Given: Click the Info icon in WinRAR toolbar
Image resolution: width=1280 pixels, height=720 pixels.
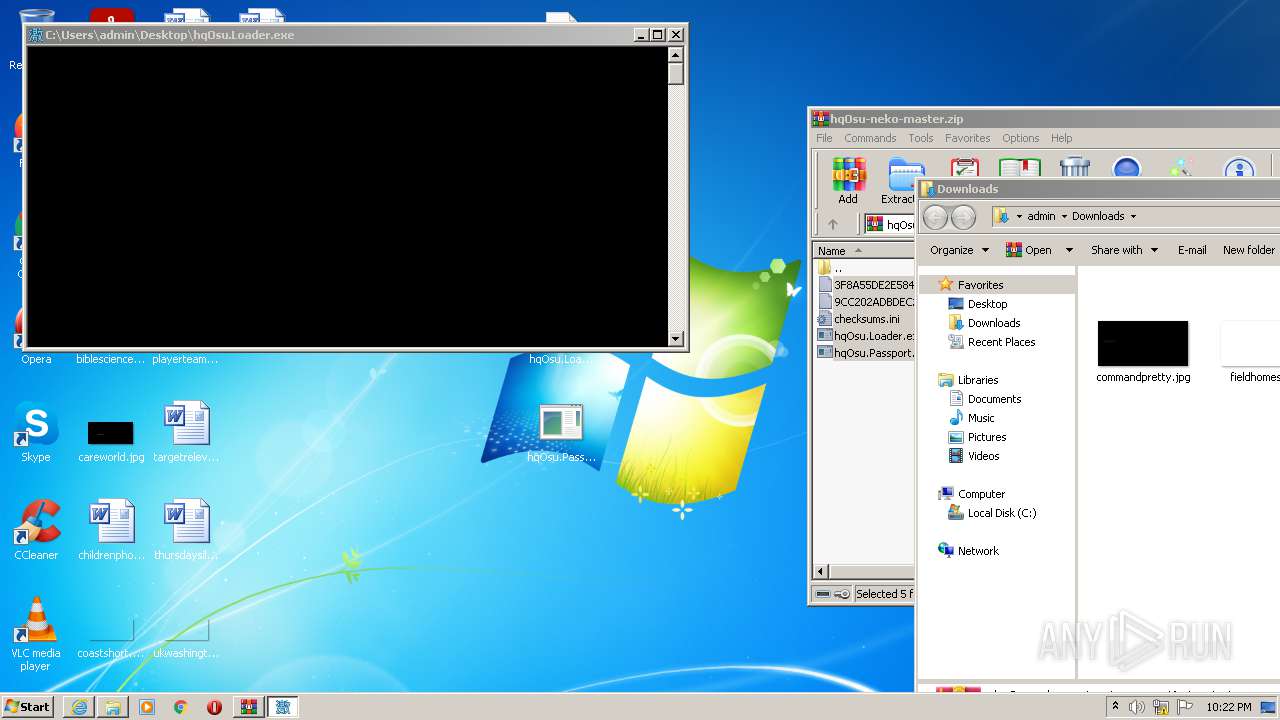Looking at the screenshot, I should (x=1239, y=168).
